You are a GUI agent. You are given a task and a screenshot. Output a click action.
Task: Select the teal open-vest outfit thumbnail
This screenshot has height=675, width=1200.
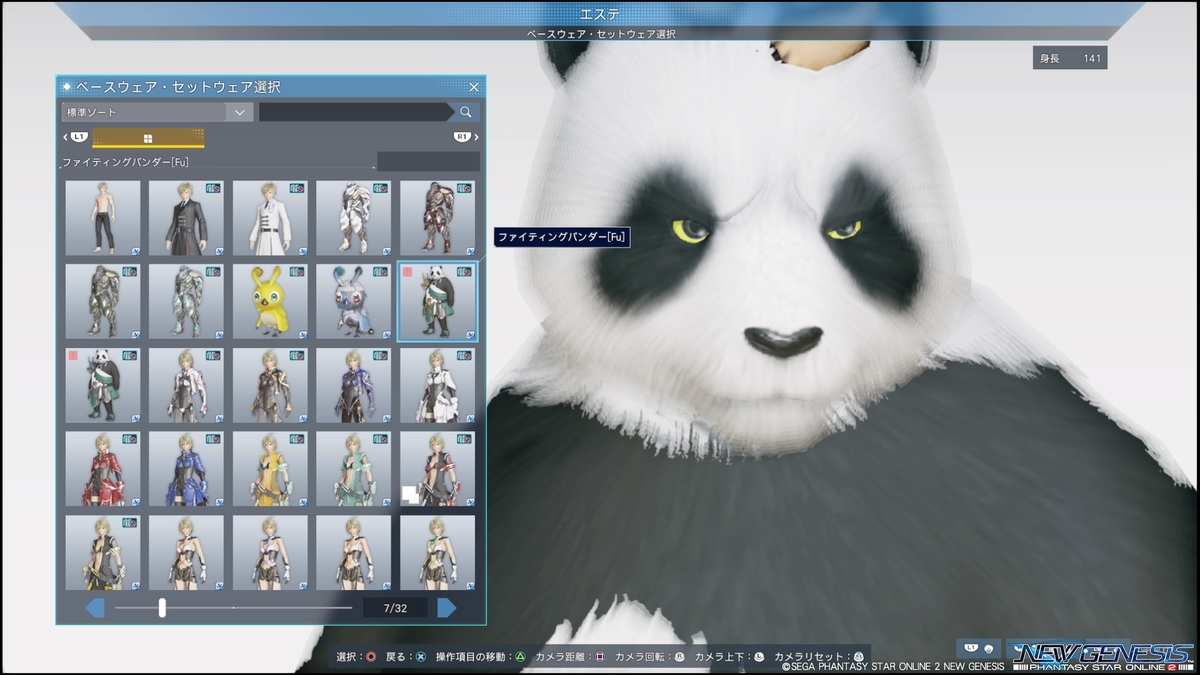[354, 469]
